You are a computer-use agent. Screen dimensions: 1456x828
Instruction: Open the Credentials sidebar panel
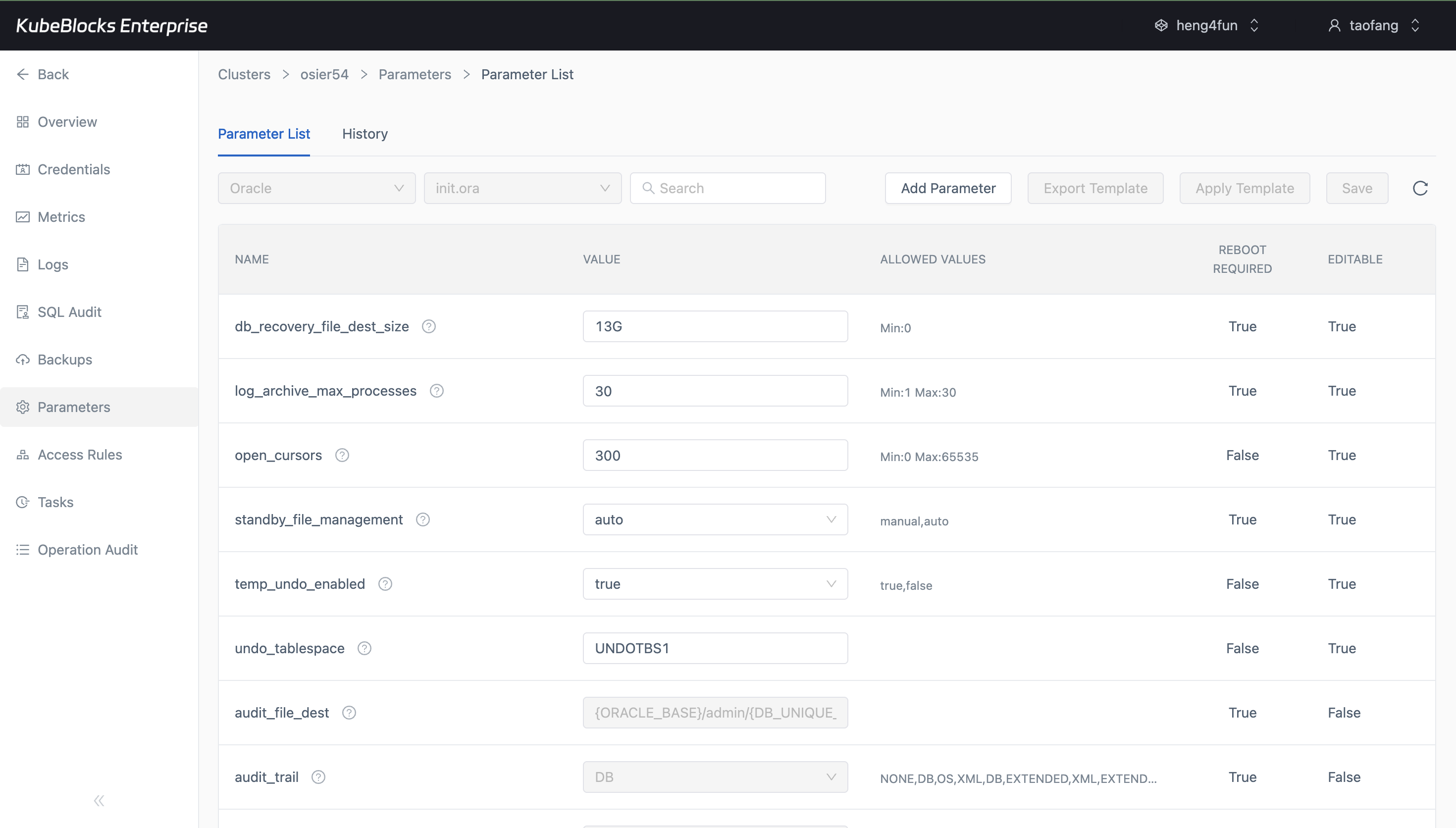point(73,169)
